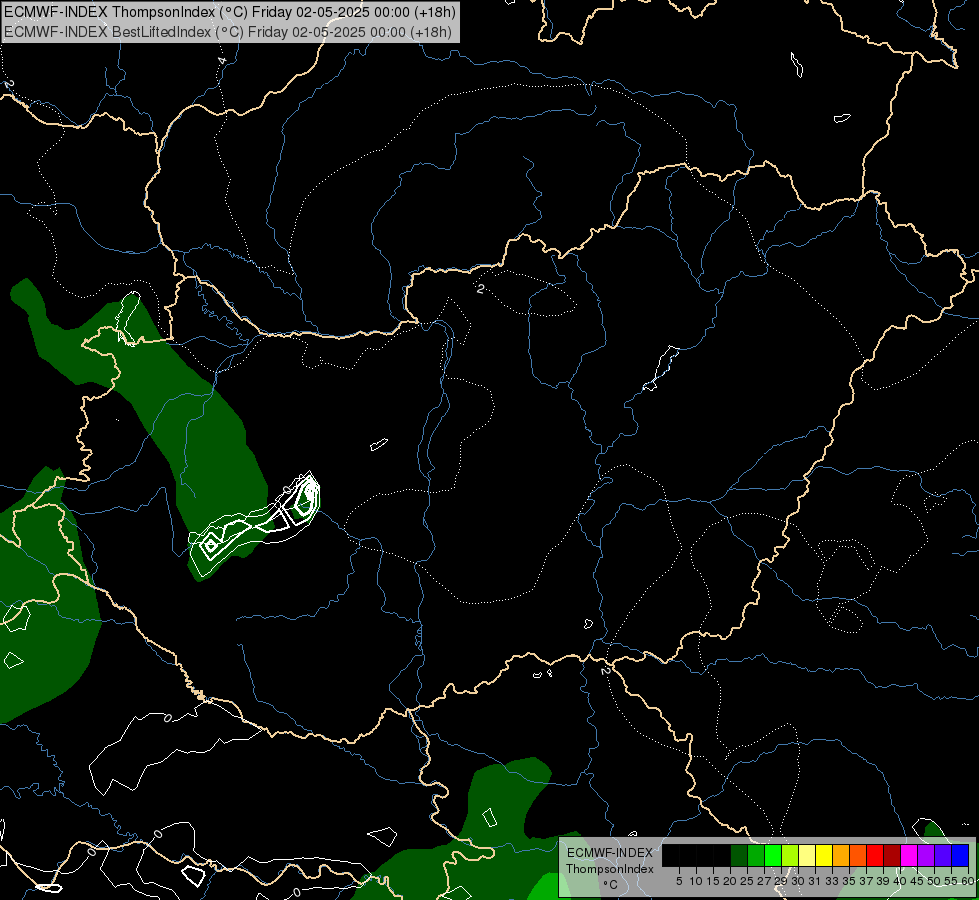
Task: Pick the pale yellow 30–31 legend swatch
Action: 807,855
